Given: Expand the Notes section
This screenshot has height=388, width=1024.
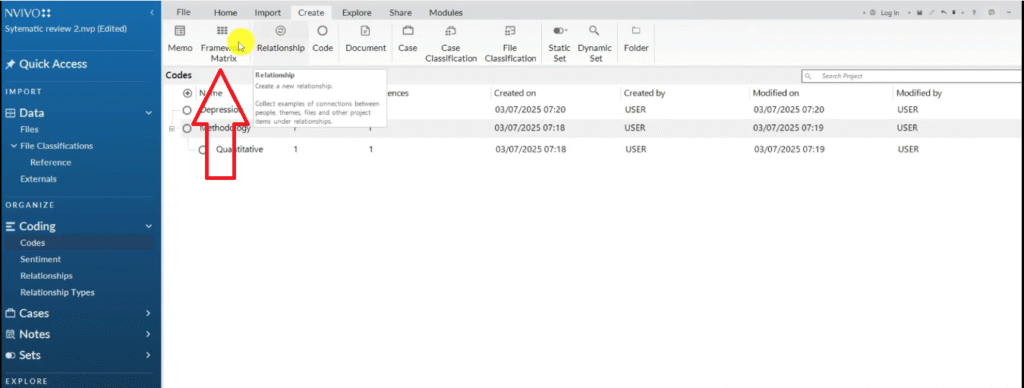Looking at the screenshot, I should click(148, 334).
